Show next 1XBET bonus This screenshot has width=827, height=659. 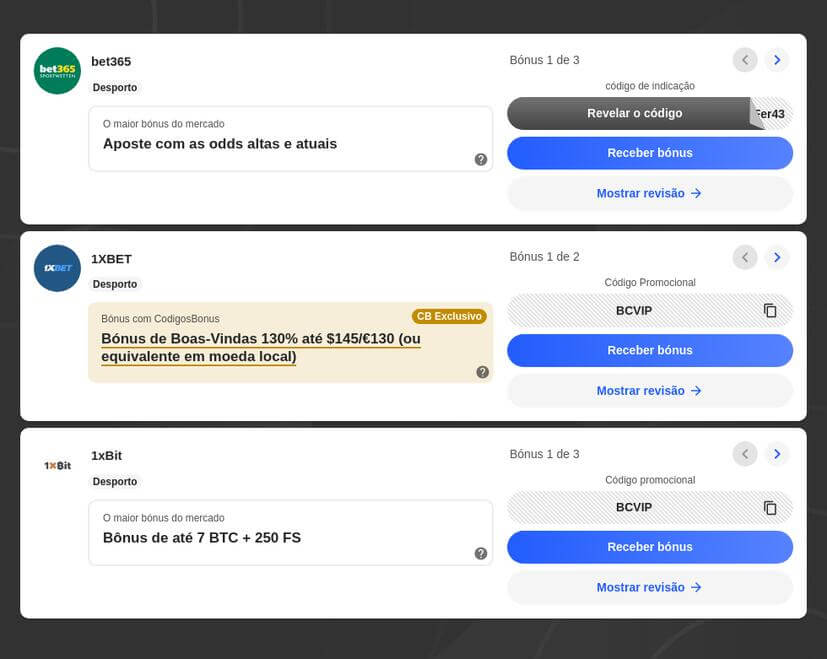pyautogui.click(x=777, y=257)
